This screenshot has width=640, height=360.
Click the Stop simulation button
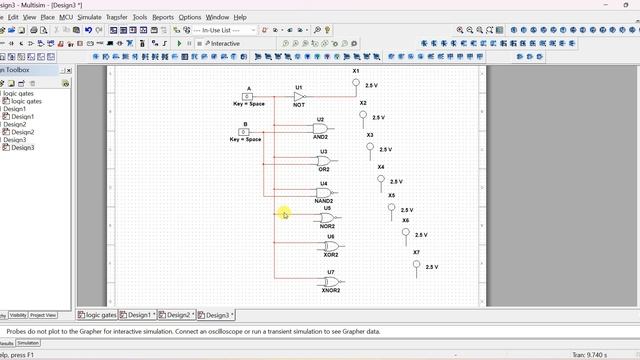199,43
